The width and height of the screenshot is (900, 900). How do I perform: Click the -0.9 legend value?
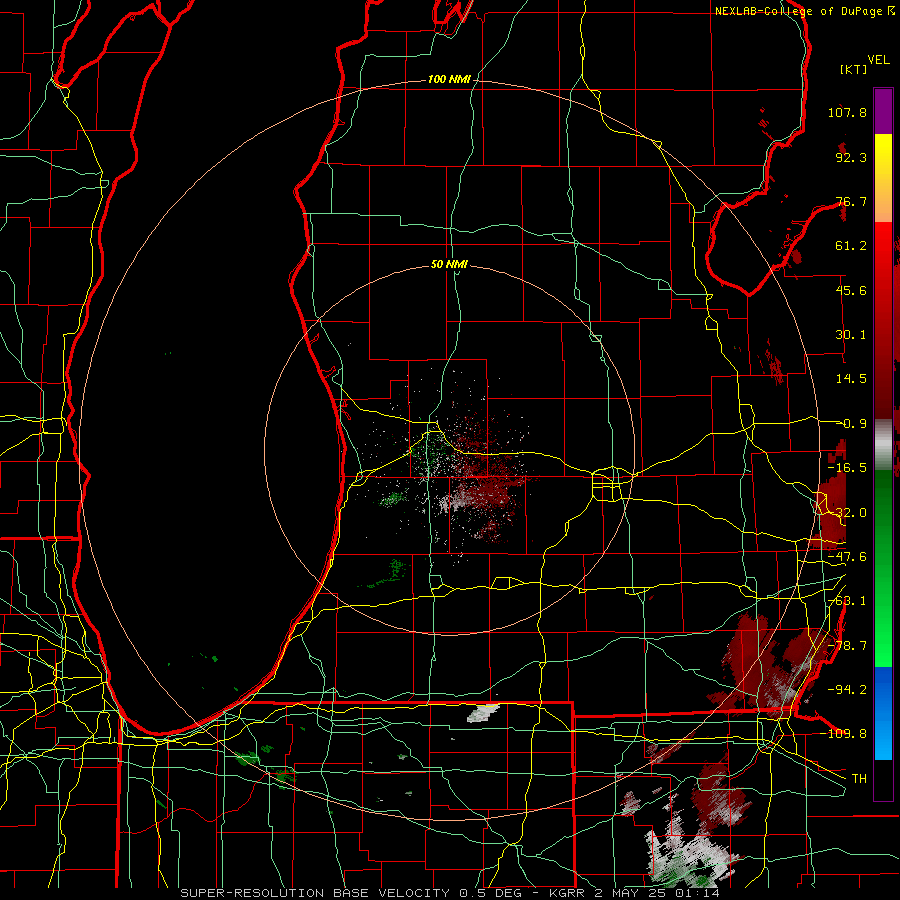[852, 424]
